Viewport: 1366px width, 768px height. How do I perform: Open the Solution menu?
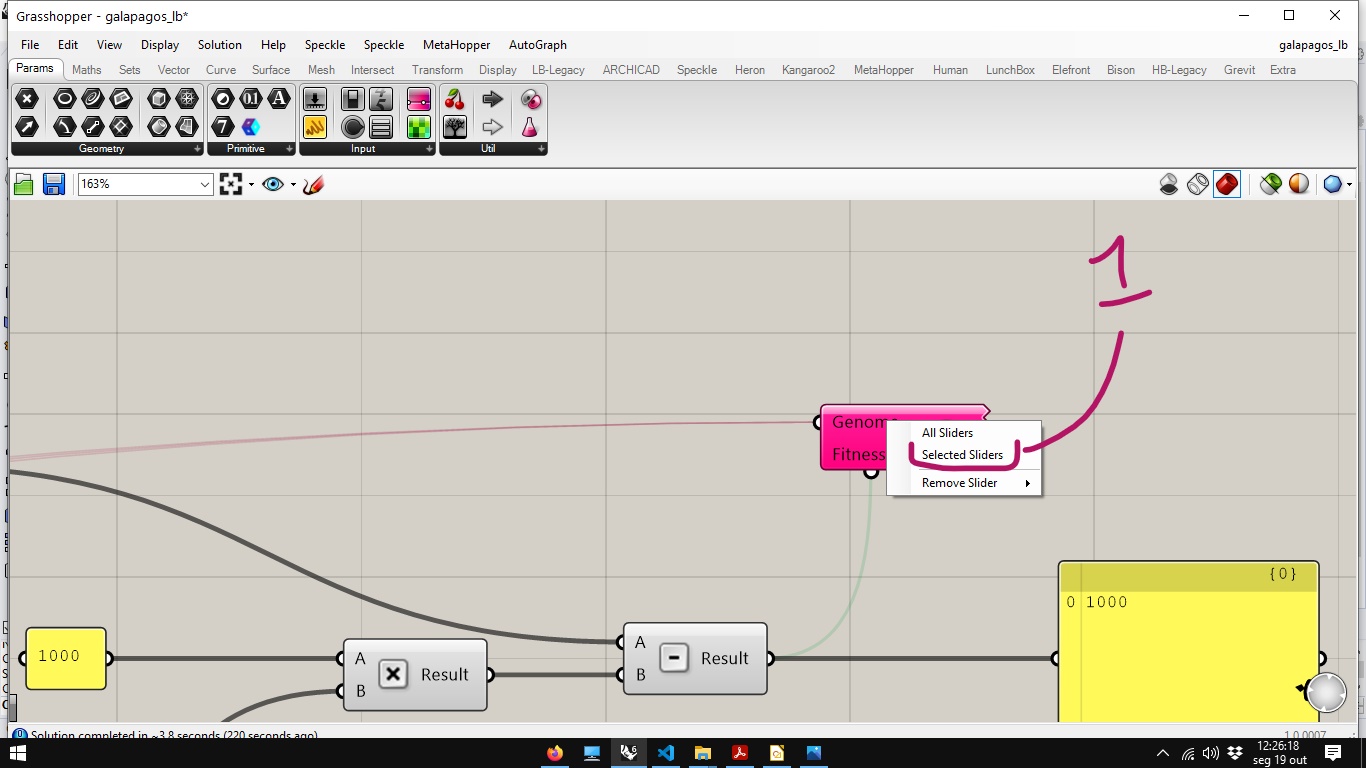[220, 45]
